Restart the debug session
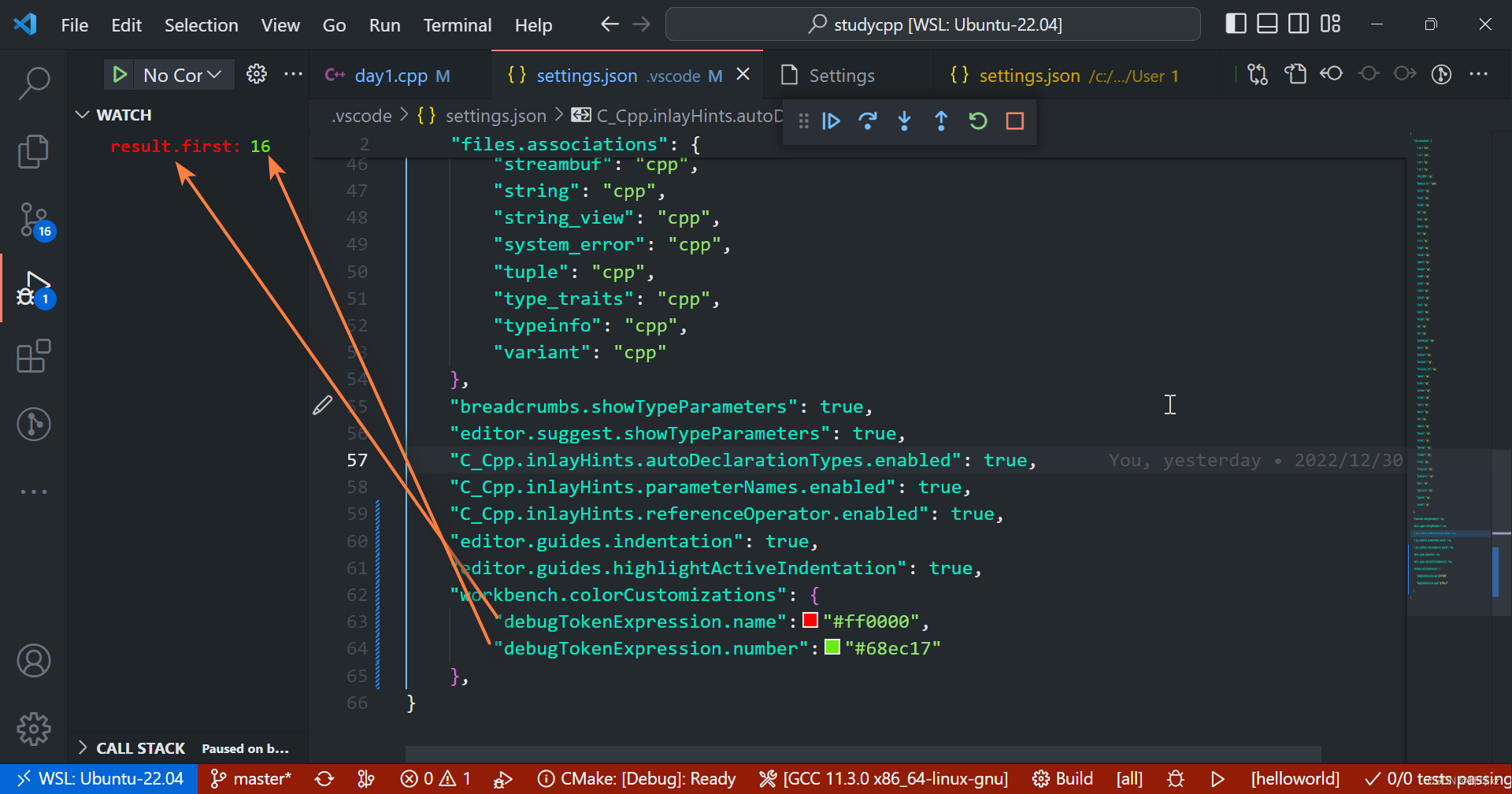This screenshot has height=794, width=1512. click(978, 121)
